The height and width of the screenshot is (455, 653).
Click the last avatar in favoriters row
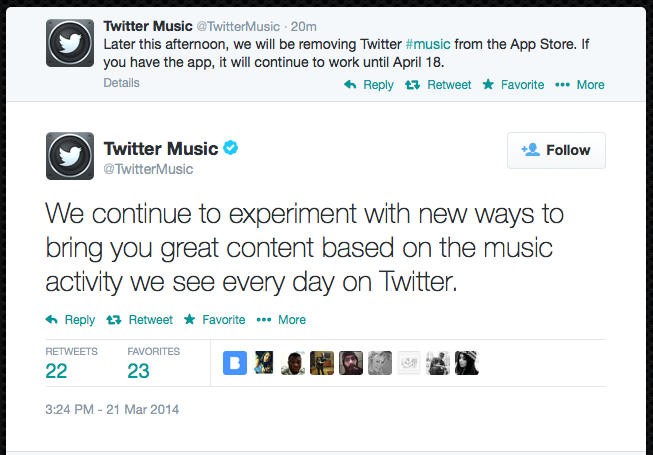click(x=467, y=363)
